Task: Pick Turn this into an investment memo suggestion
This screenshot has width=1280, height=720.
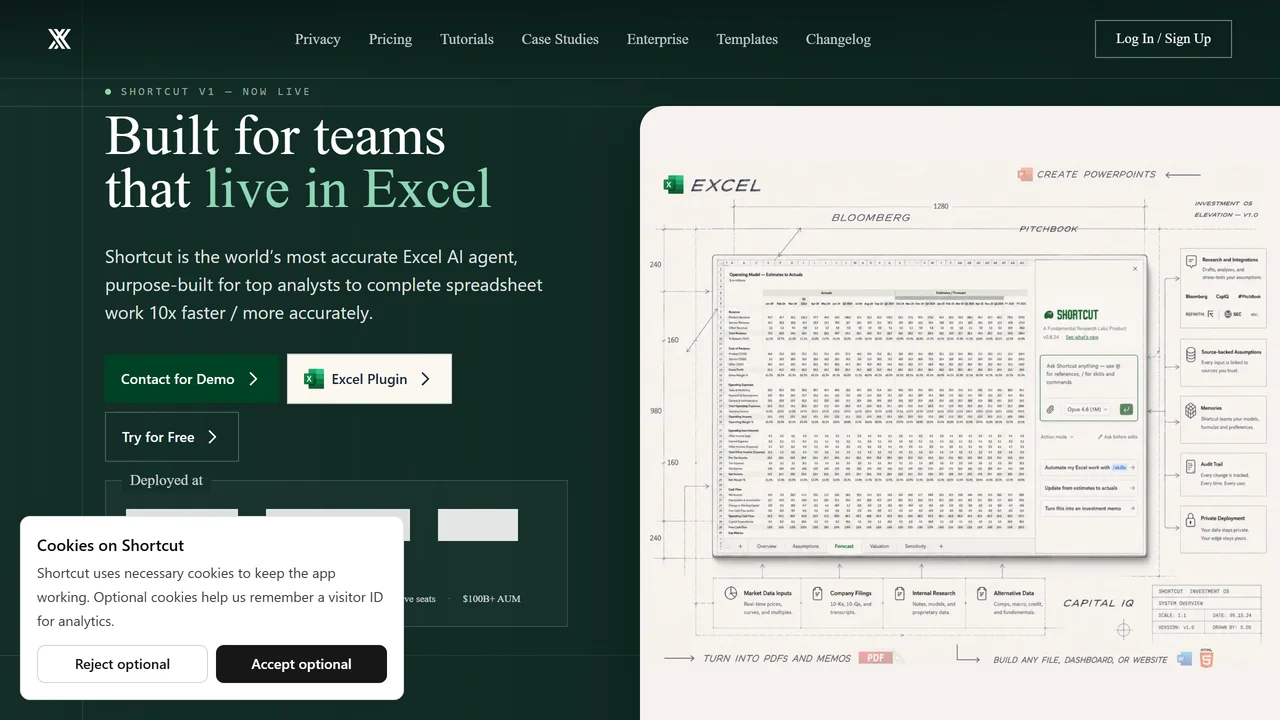Action: [x=1088, y=508]
